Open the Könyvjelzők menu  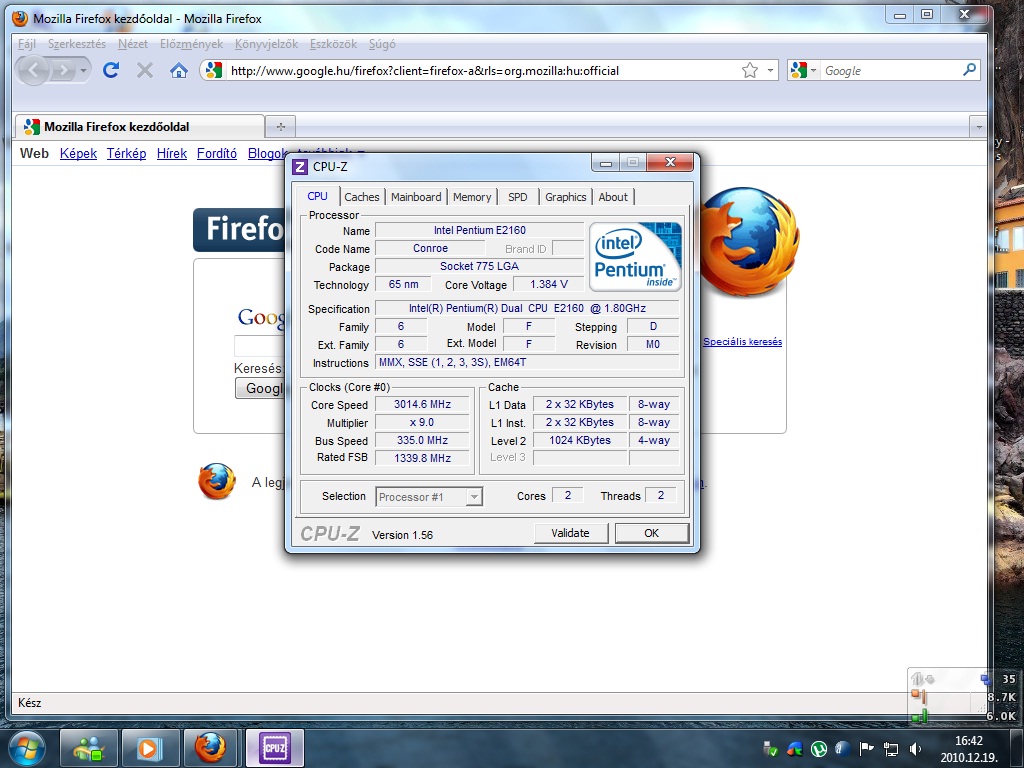(x=266, y=44)
